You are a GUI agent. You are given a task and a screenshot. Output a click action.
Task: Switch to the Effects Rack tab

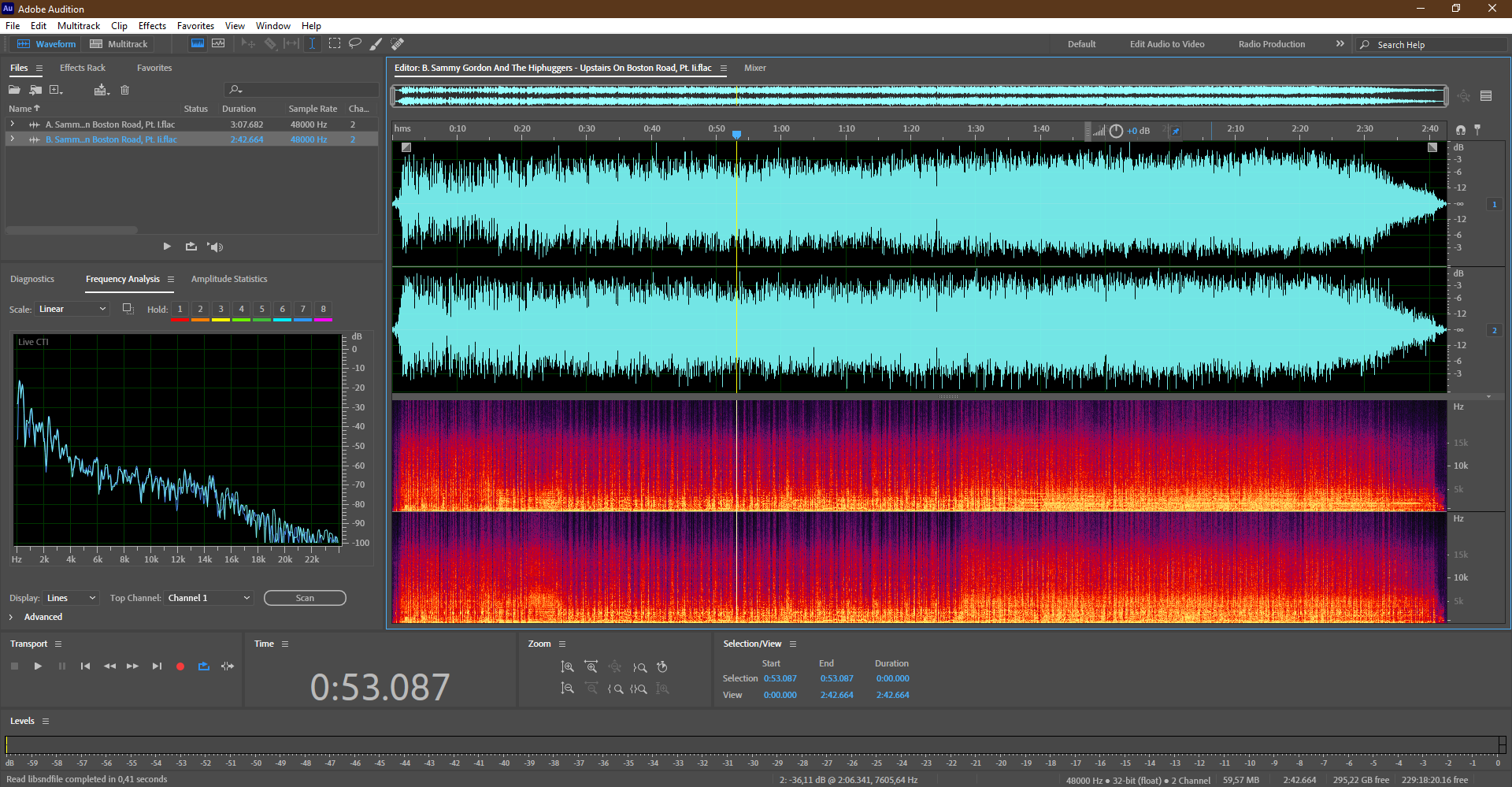coord(83,68)
